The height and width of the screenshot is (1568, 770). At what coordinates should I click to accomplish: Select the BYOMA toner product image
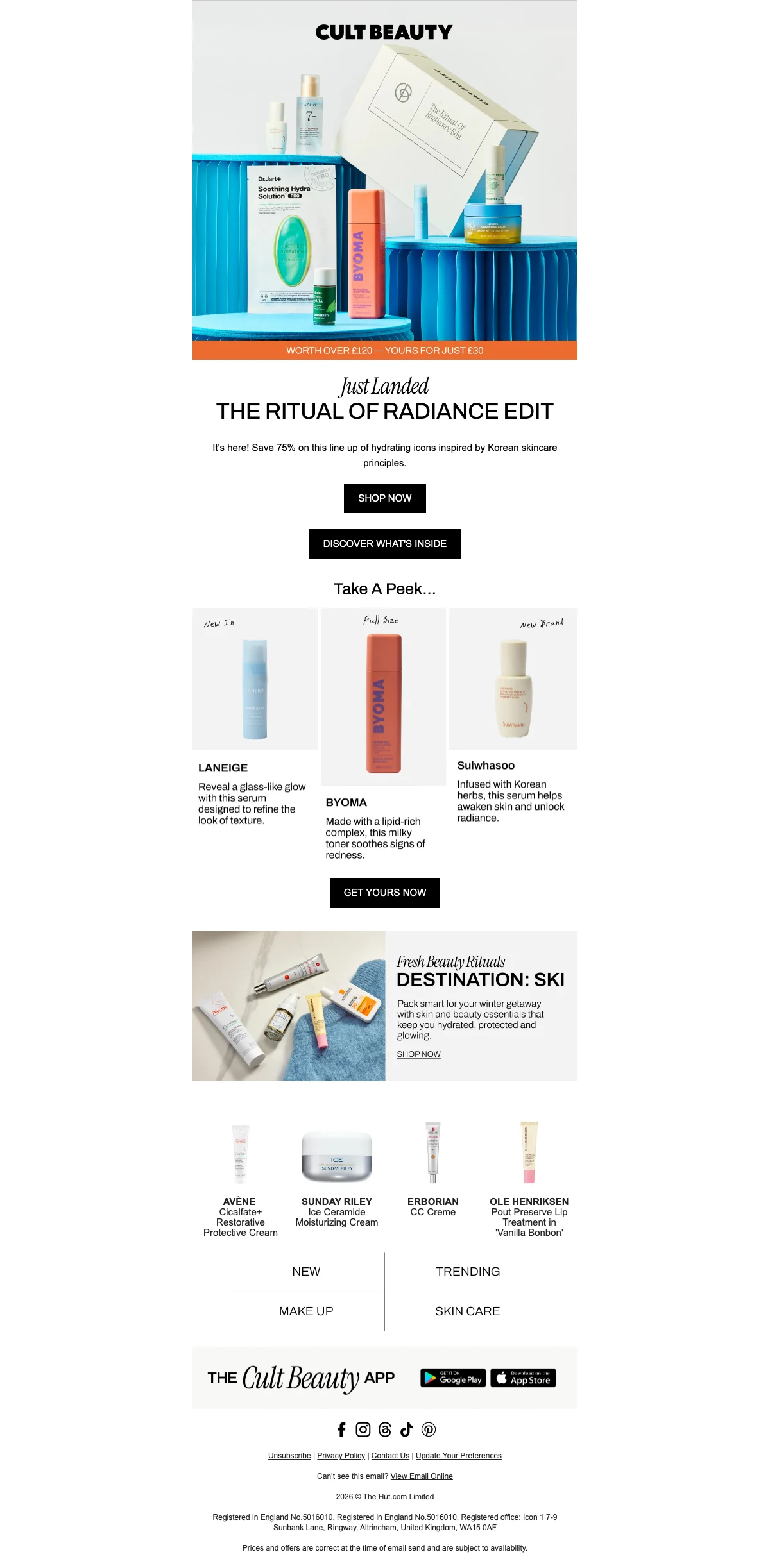[384, 697]
